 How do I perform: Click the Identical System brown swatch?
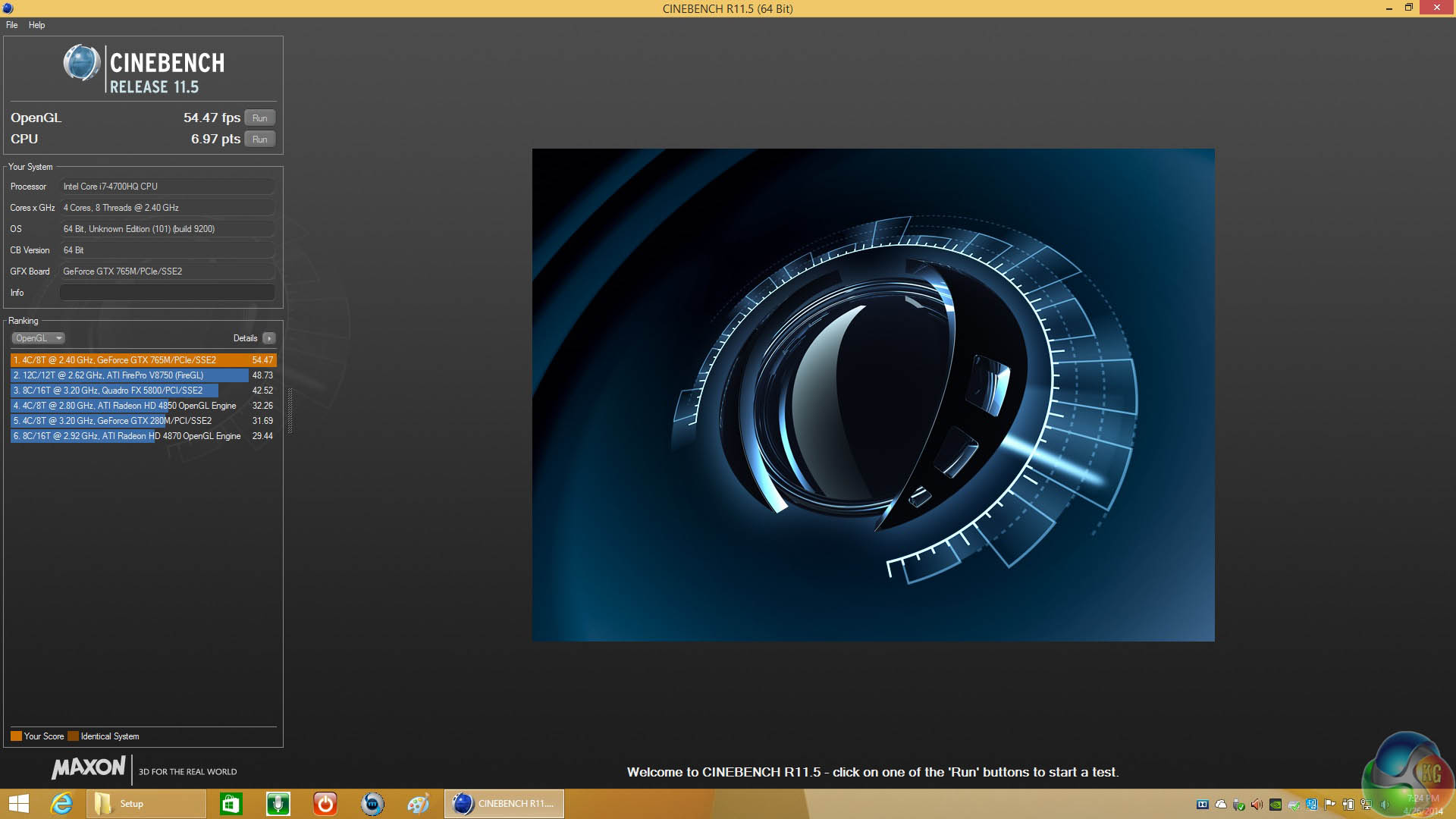73,736
